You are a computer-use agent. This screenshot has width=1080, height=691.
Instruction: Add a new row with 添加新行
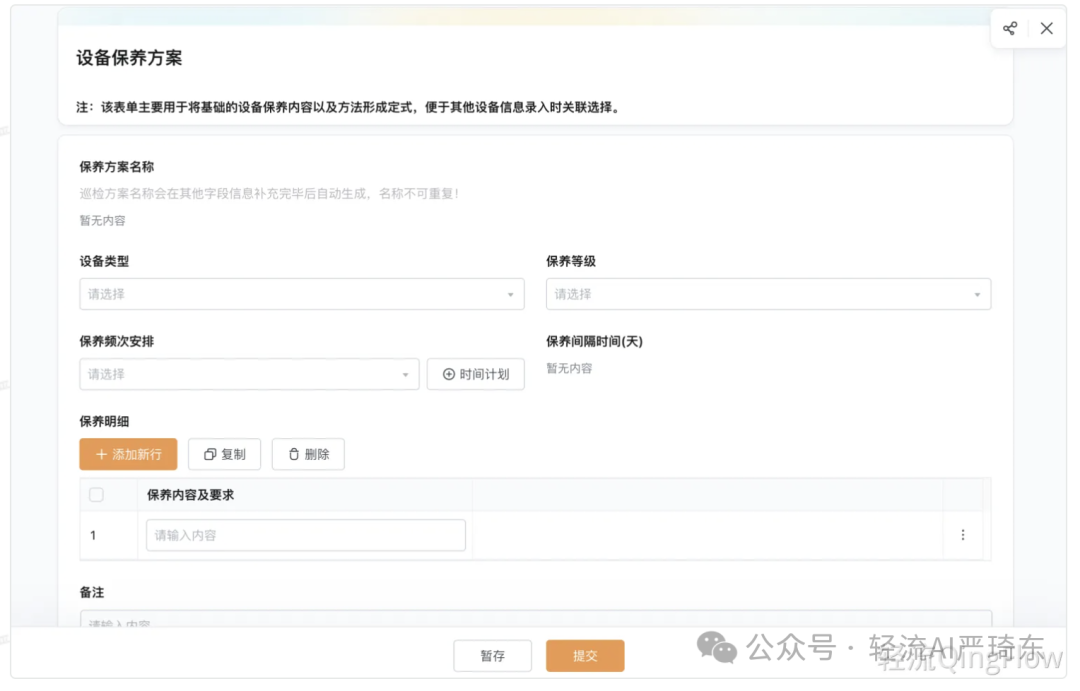(x=128, y=454)
